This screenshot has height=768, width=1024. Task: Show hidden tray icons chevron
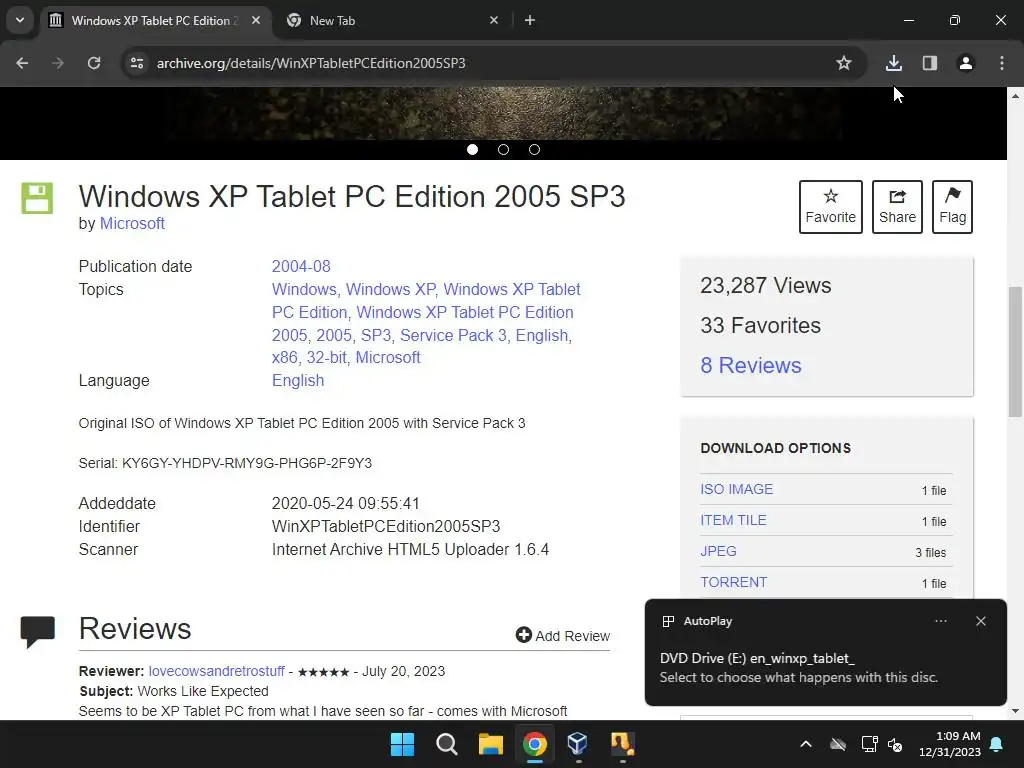806,744
